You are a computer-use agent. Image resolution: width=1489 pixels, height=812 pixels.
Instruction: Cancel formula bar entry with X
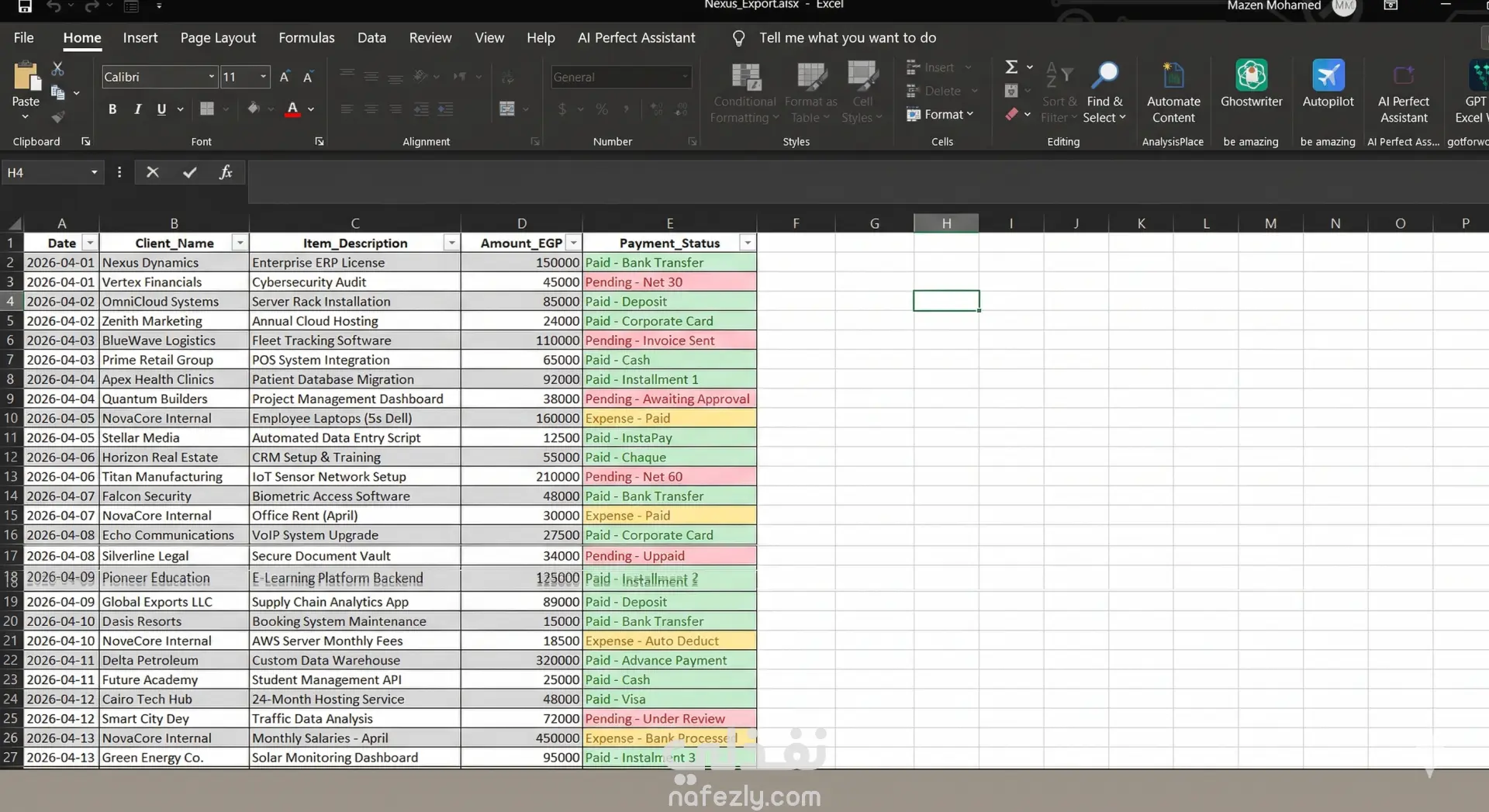pyautogui.click(x=153, y=172)
